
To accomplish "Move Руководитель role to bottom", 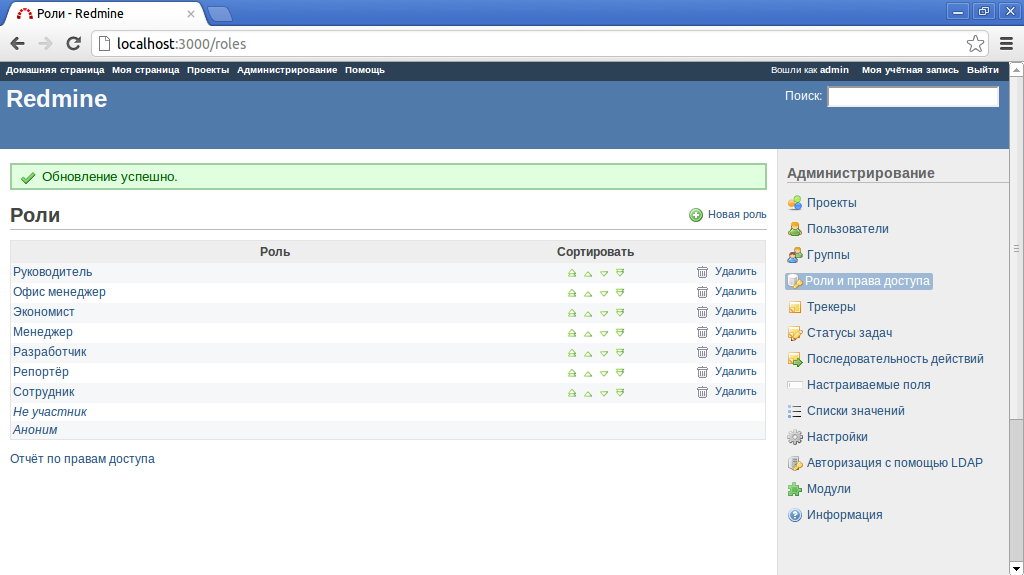I will pyautogui.click(x=620, y=273).
